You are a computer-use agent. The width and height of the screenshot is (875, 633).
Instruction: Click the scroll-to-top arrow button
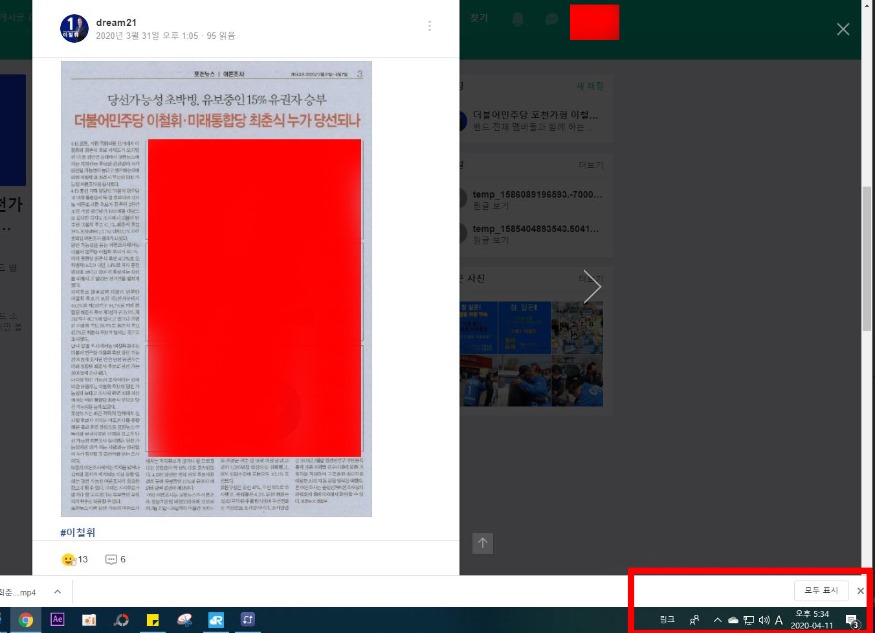pyautogui.click(x=483, y=544)
